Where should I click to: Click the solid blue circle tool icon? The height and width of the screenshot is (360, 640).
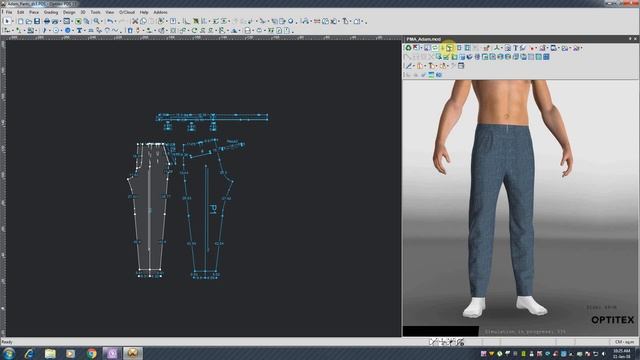point(68,31)
